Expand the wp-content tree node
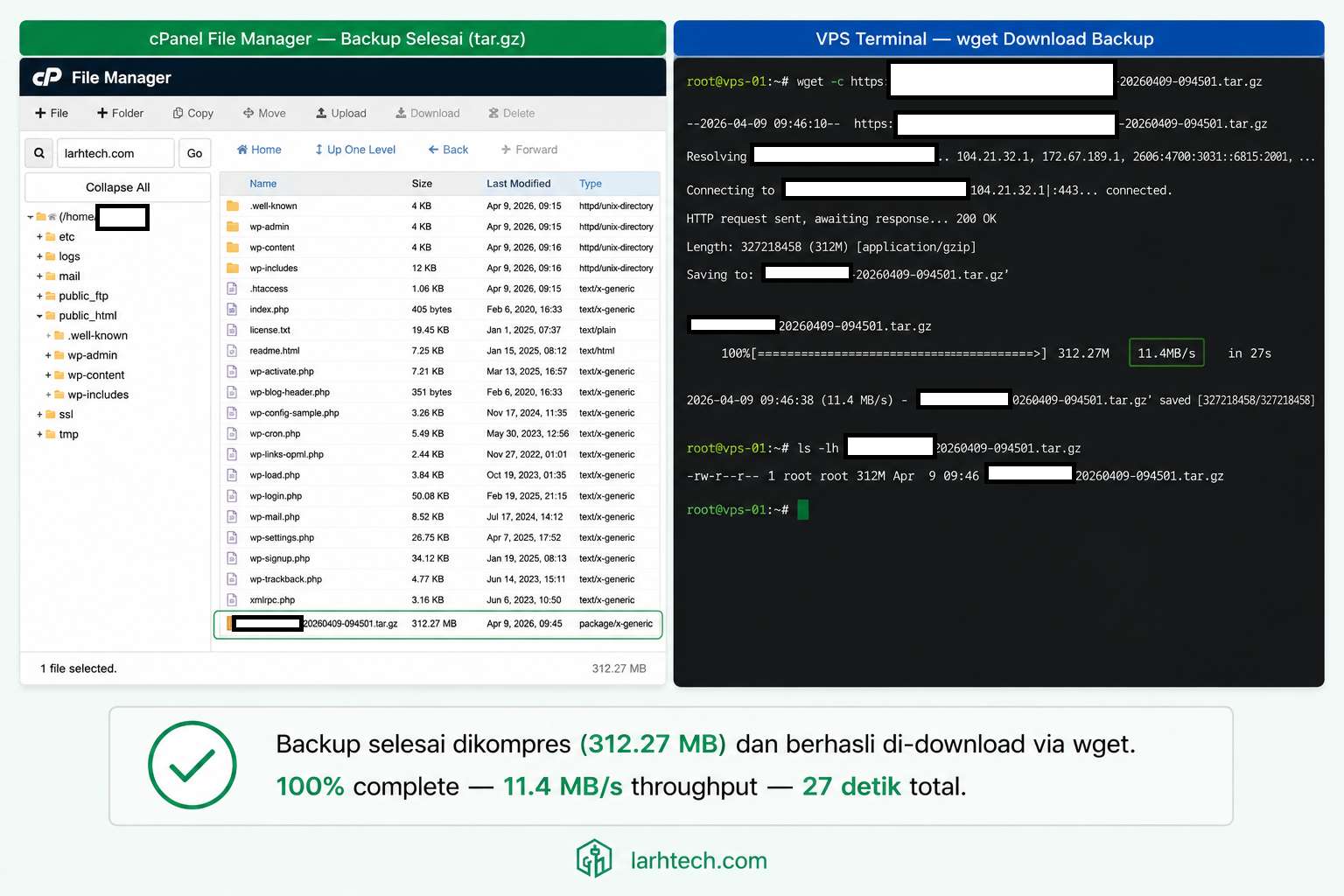1344x896 pixels. click(48, 375)
